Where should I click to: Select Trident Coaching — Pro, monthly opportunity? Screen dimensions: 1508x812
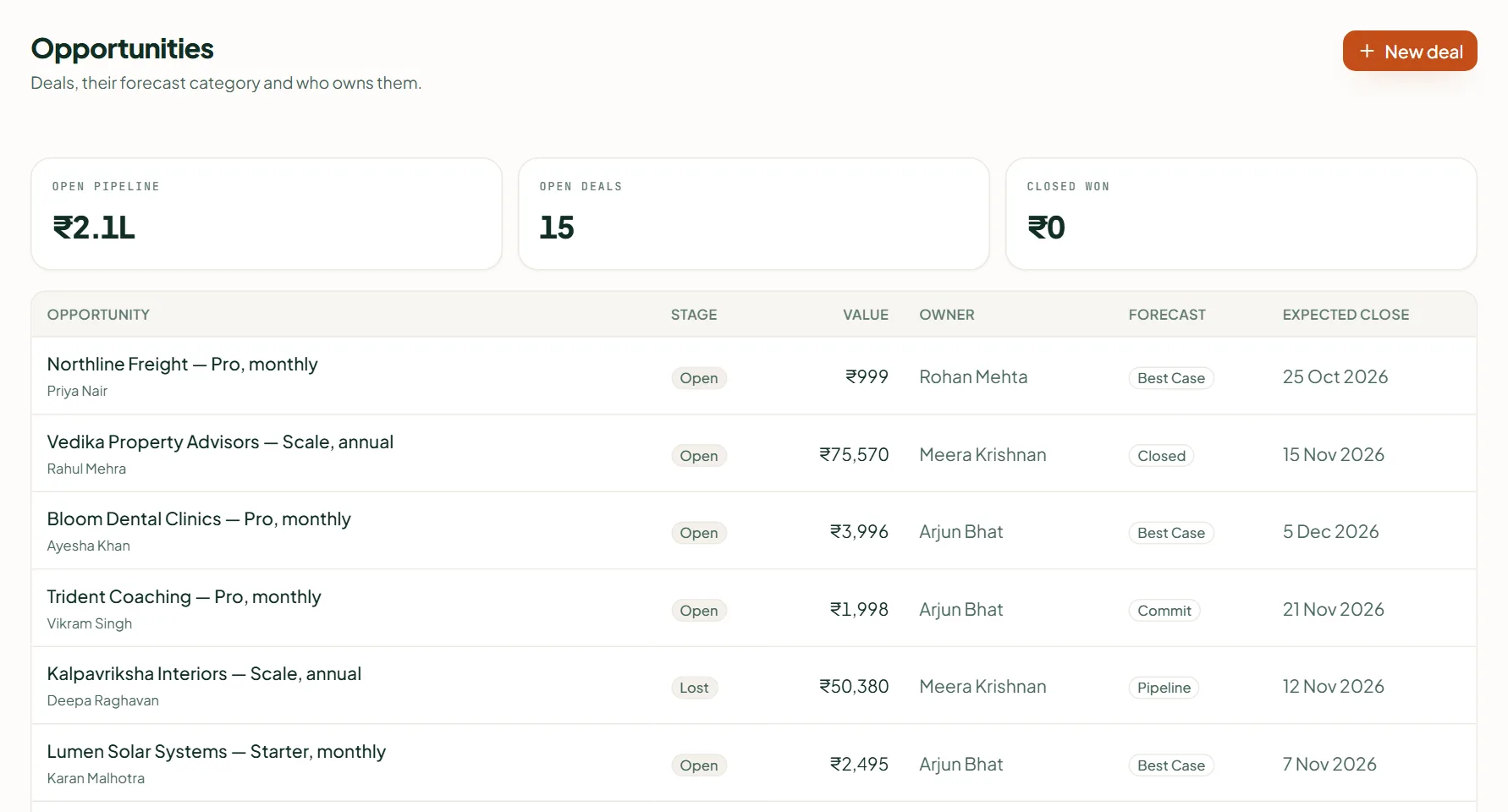pyautogui.click(x=184, y=596)
